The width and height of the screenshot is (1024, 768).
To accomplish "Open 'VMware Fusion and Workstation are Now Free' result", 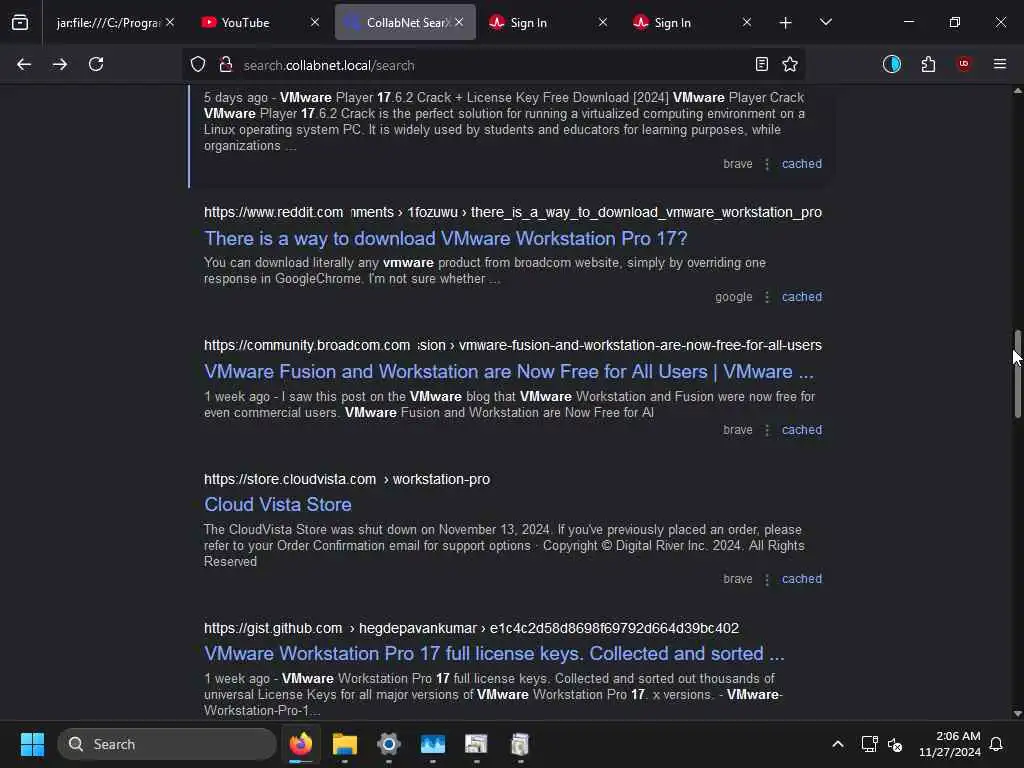I will tap(509, 372).
